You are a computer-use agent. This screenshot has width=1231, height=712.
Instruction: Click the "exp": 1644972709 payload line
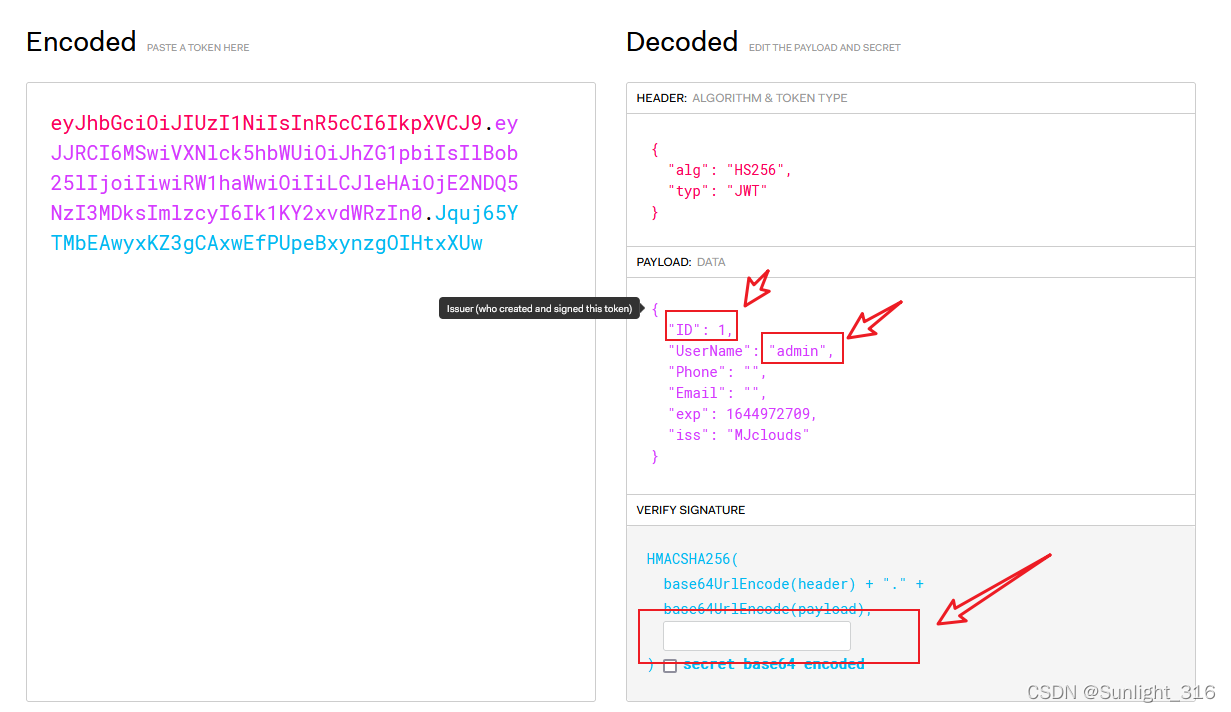coord(743,414)
